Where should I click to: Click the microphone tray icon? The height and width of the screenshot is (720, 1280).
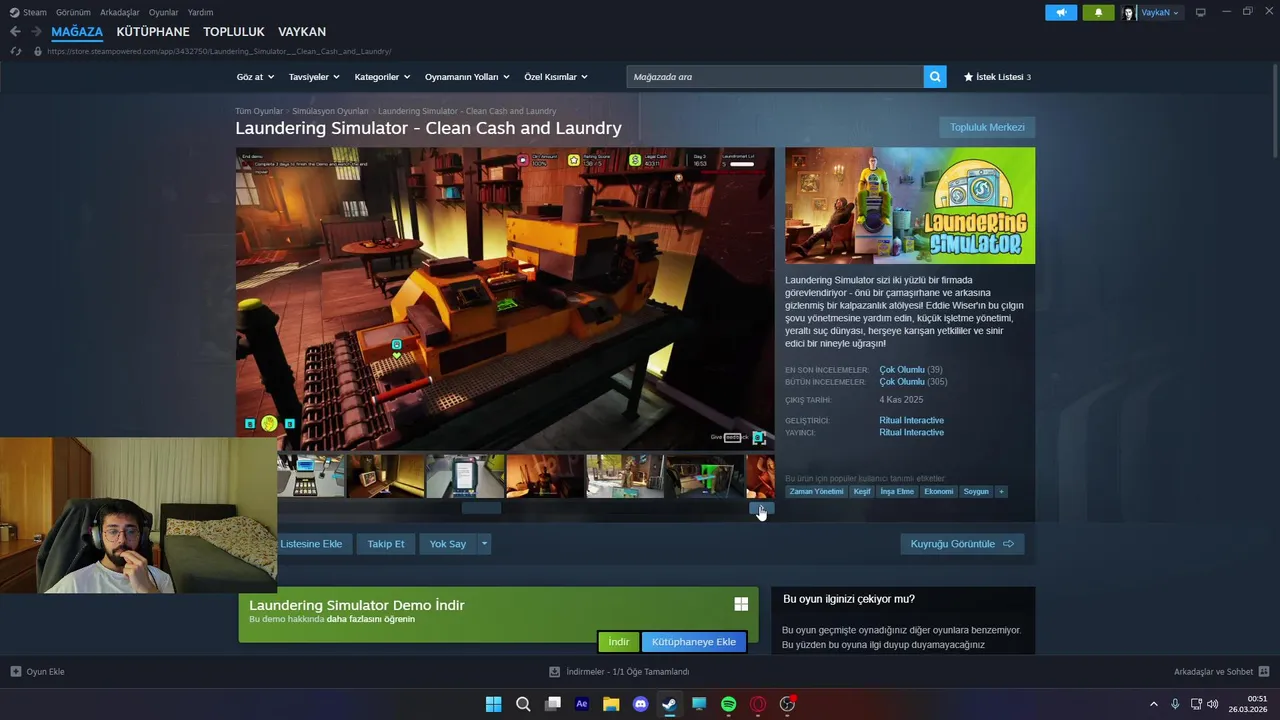[x=1175, y=704]
